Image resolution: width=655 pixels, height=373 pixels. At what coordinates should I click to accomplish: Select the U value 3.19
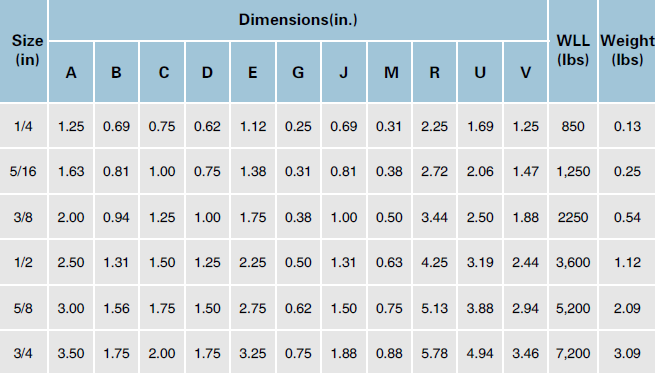(480, 262)
